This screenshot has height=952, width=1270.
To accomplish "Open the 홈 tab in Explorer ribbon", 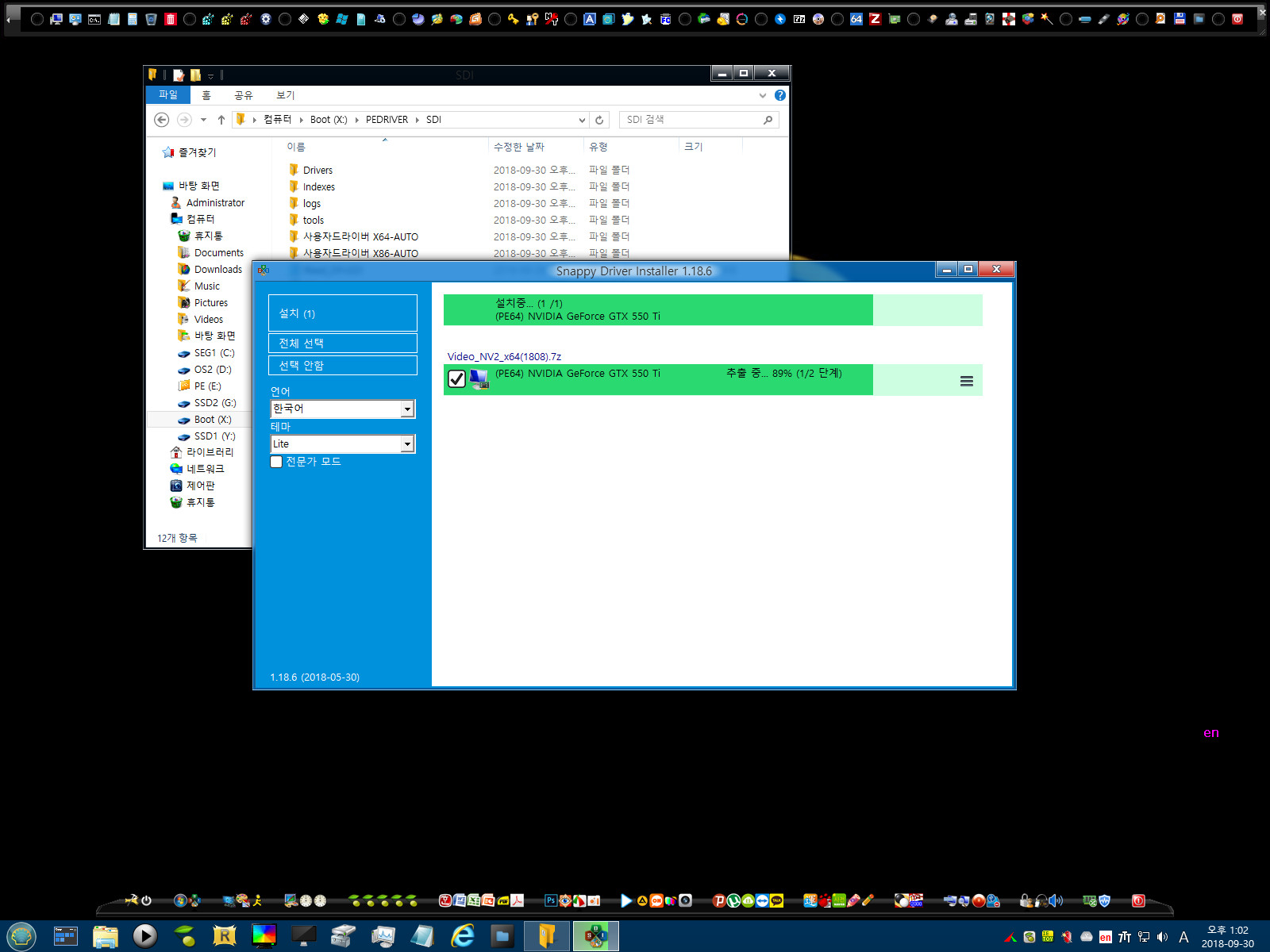I will pos(206,95).
